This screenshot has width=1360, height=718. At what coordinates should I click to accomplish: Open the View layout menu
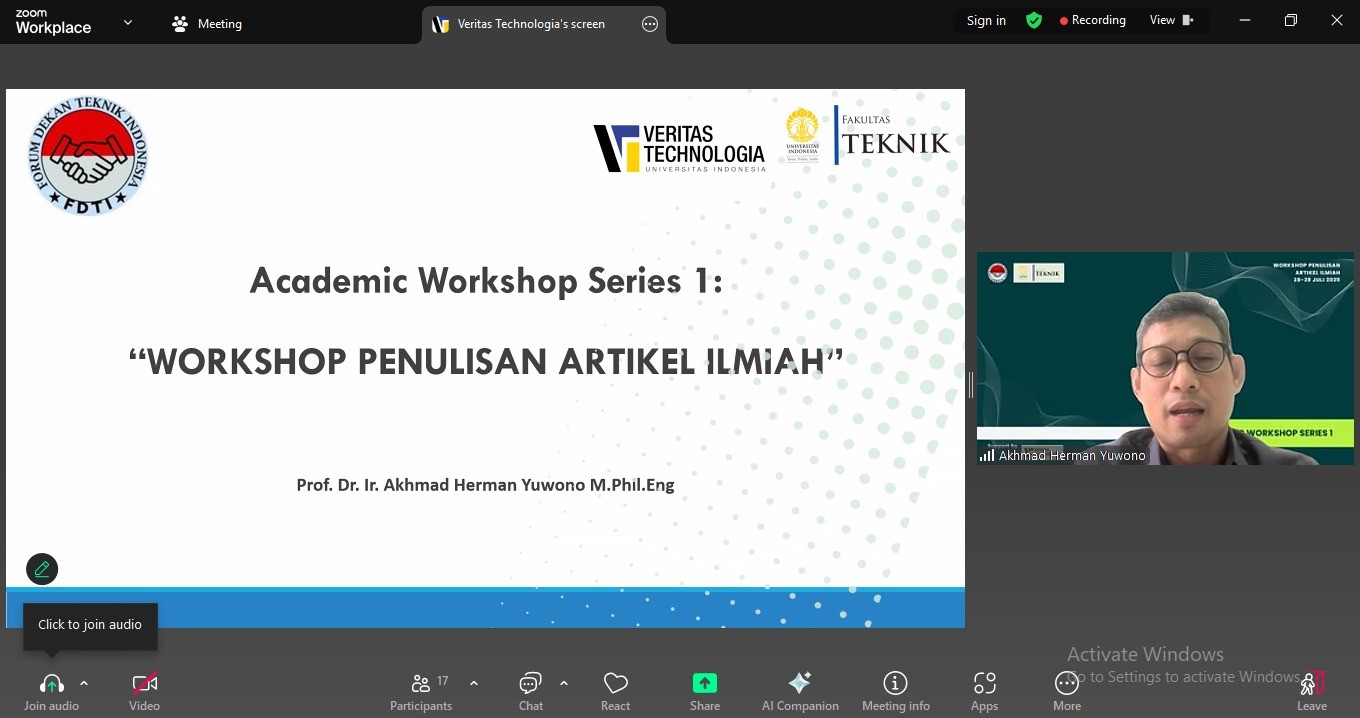point(1171,21)
